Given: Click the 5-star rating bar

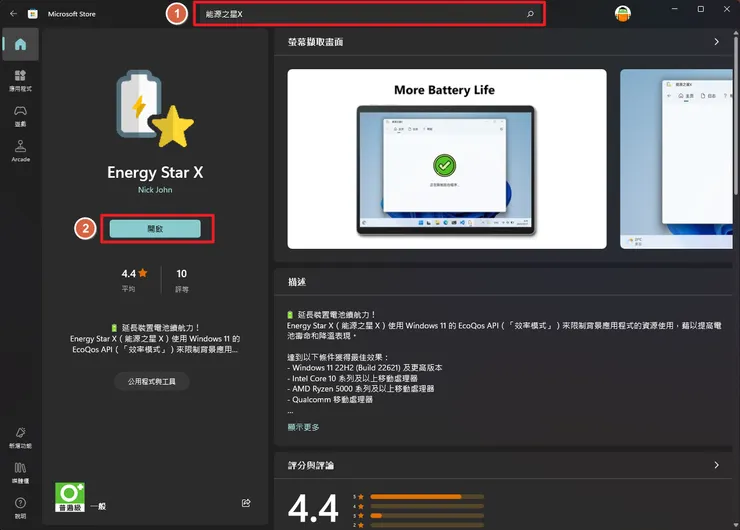Looking at the screenshot, I should point(427,496).
